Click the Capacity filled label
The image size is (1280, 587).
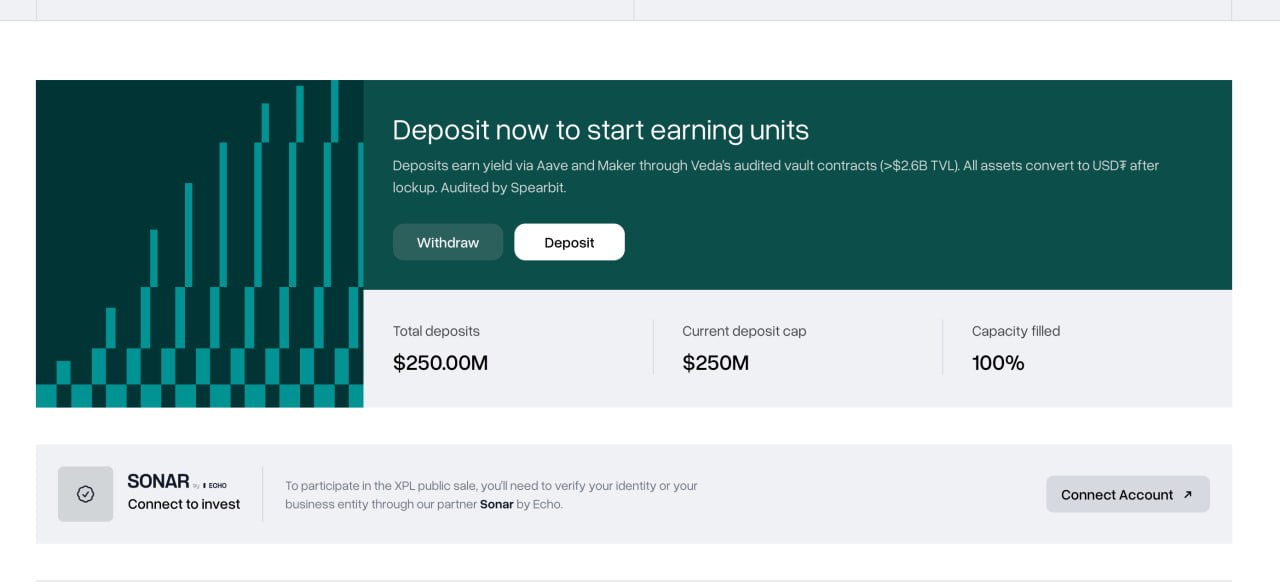(1016, 331)
